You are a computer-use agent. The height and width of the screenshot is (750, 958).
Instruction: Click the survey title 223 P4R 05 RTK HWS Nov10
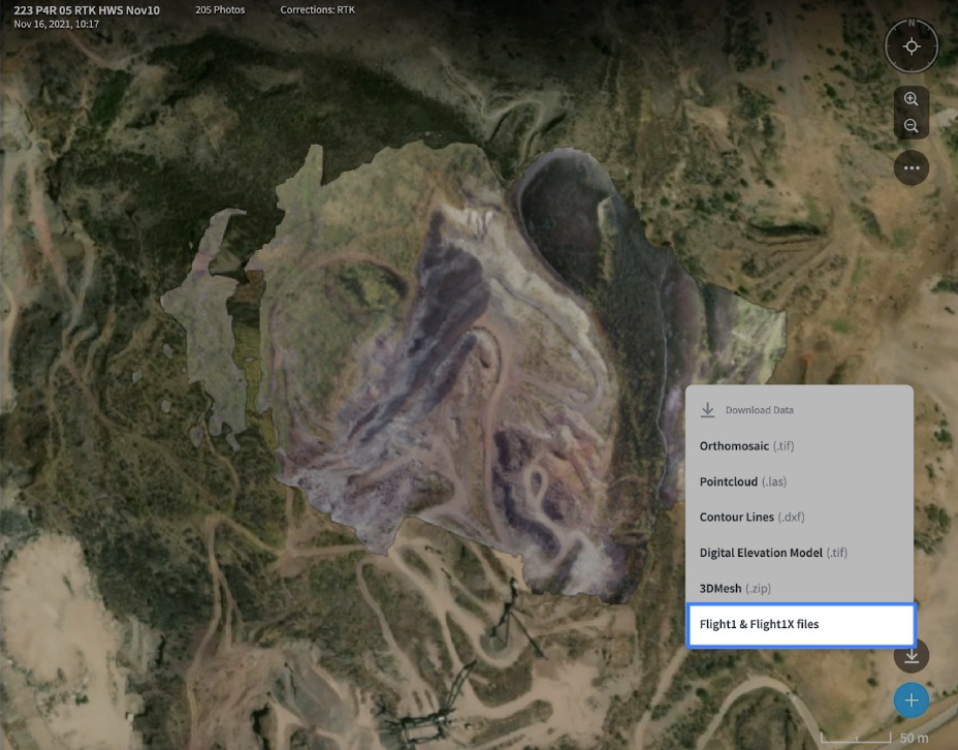87,10
